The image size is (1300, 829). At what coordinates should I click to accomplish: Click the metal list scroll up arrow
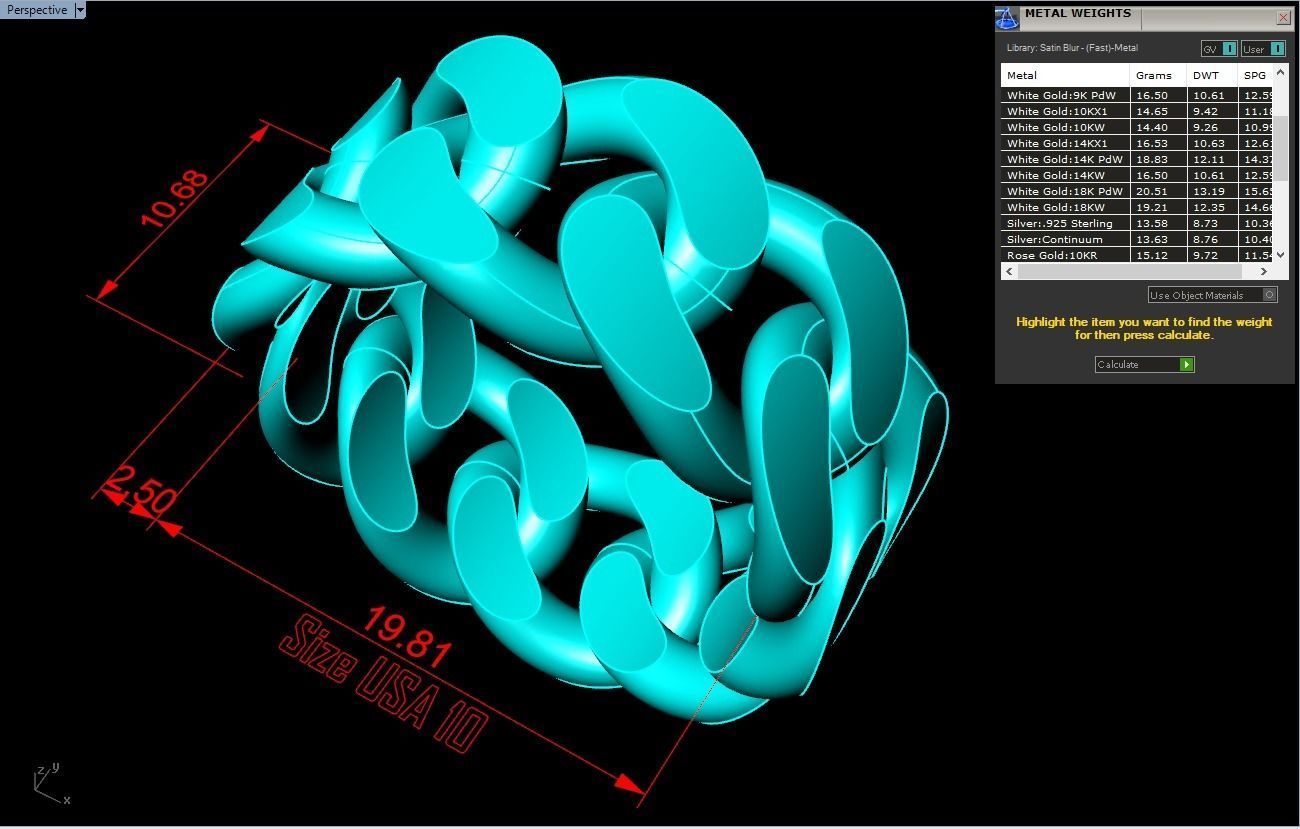click(x=1280, y=72)
